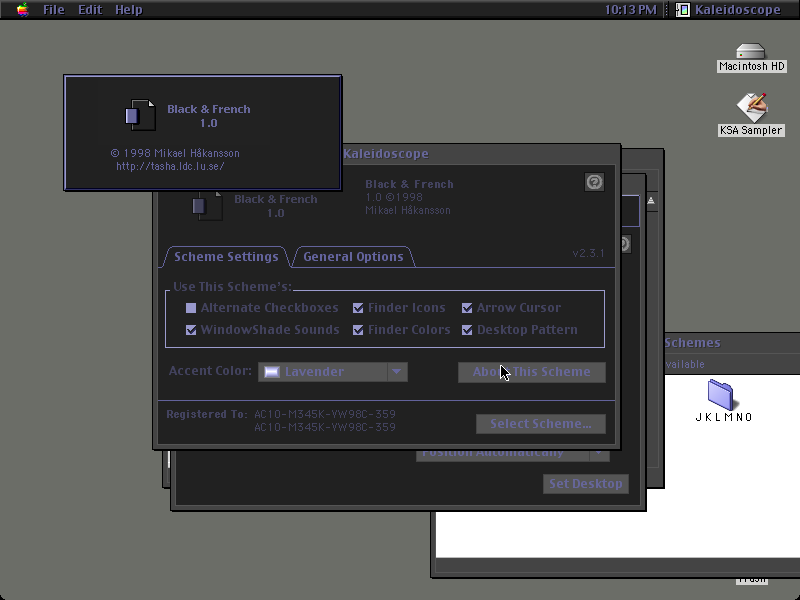The height and width of the screenshot is (600, 800).
Task: Click the Accent Color: label
Action: coord(210,371)
